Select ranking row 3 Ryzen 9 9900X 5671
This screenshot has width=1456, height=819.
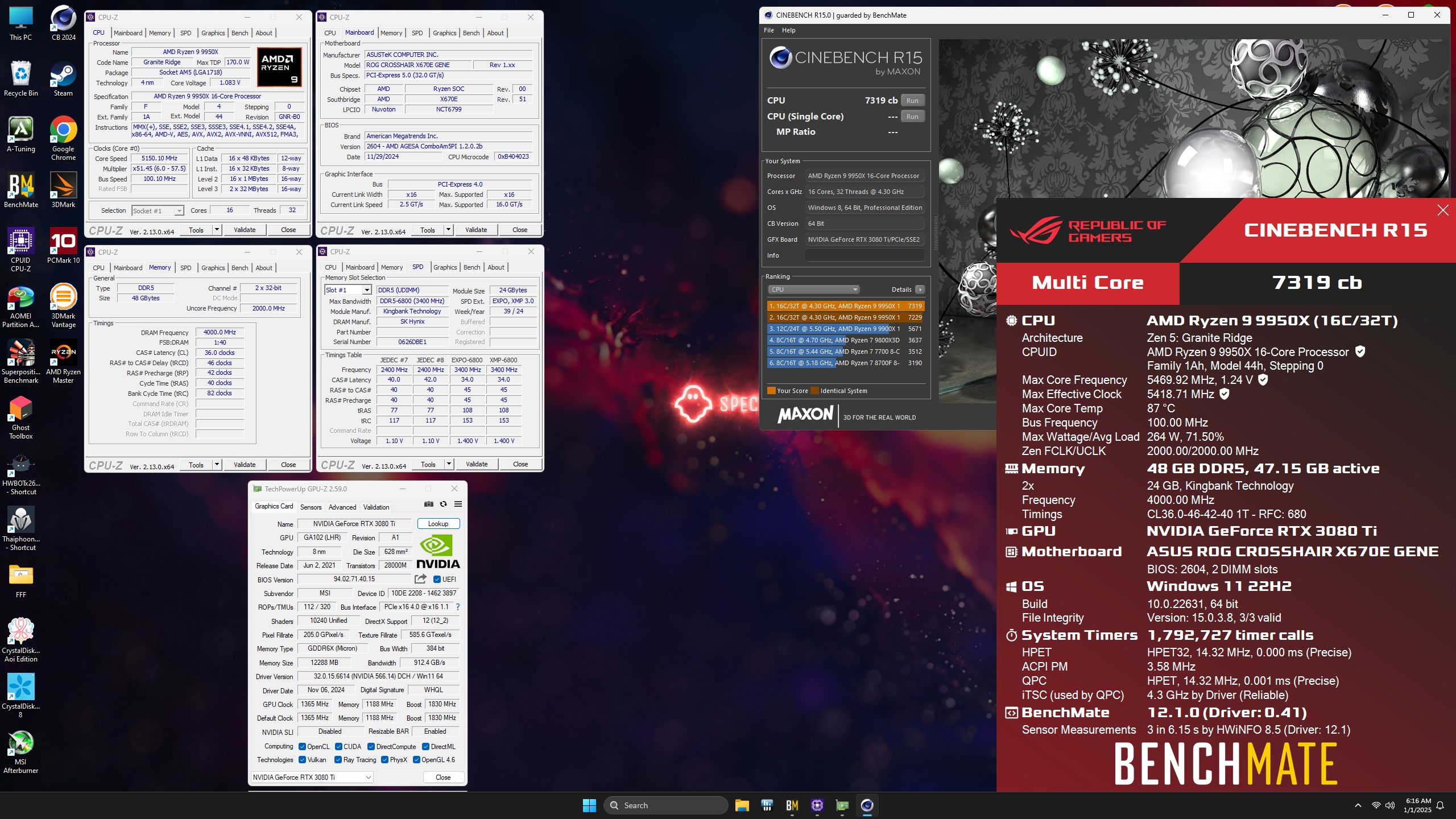tap(846, 329)
